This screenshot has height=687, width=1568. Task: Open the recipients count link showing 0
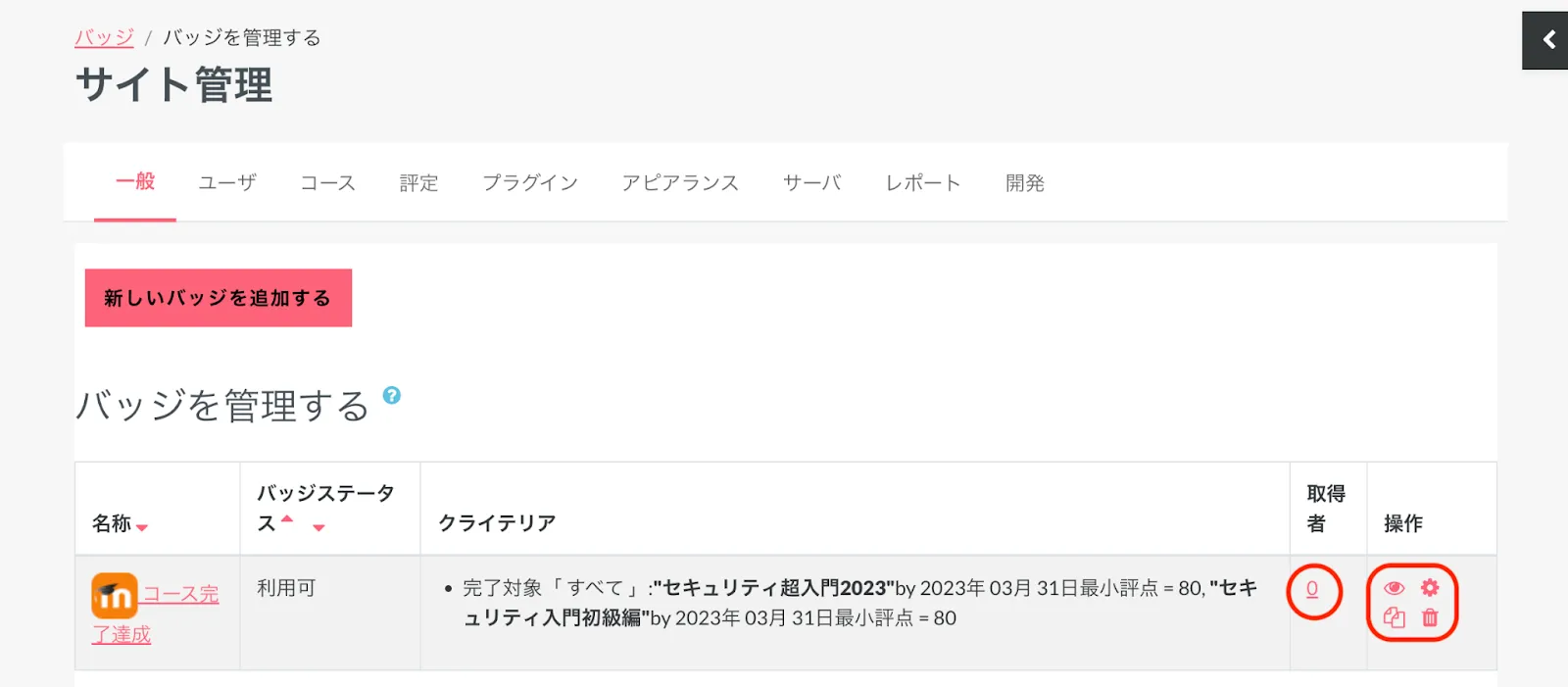point(1312,589)
